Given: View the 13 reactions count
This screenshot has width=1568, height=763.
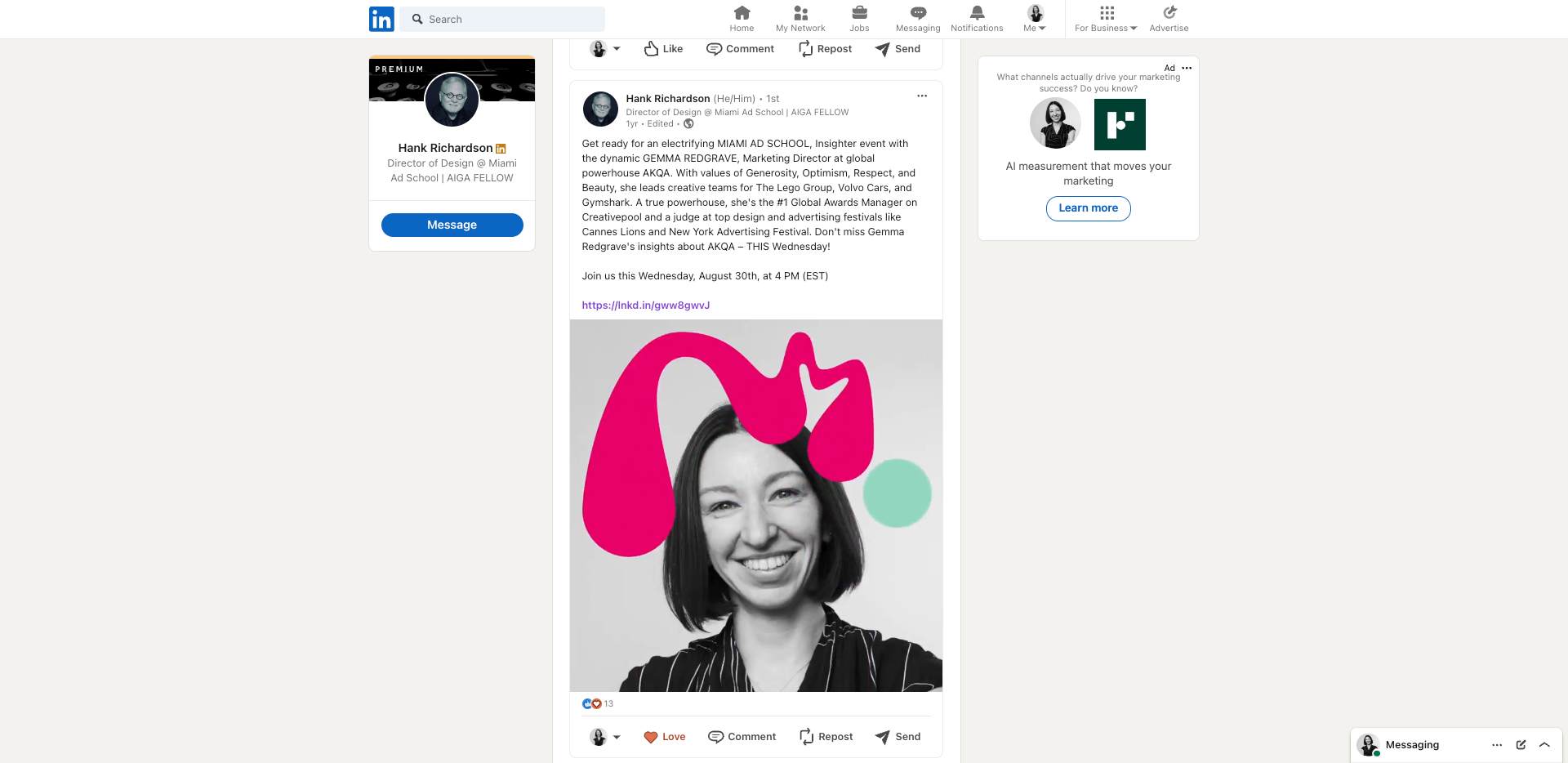Looking at the screenshot, I should click(608, 703).
